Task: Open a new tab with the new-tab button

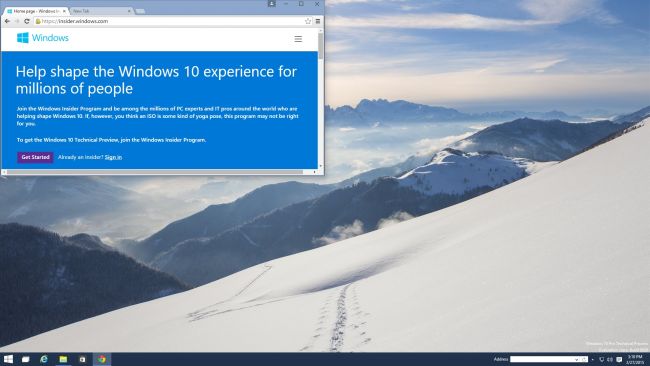Action: pyautogui.click(x=140, y=11)
